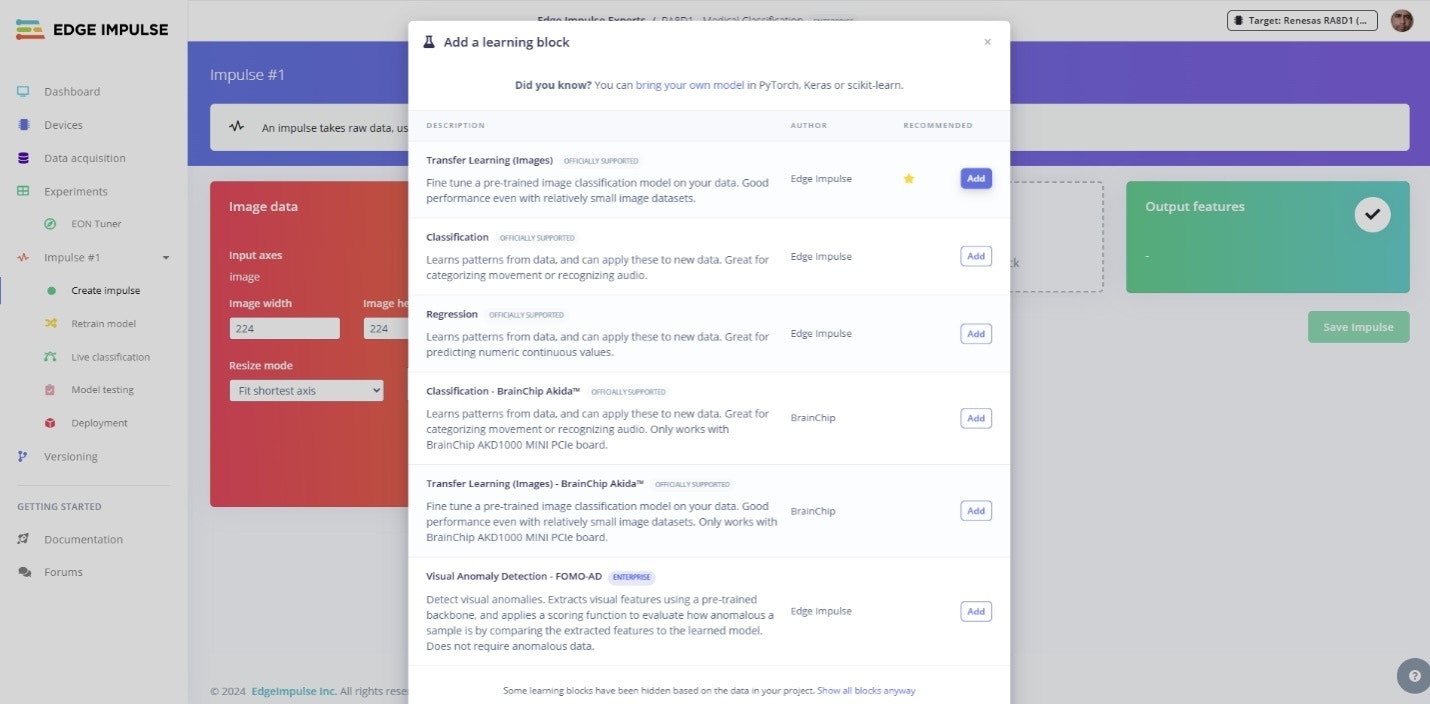
Task: Click the Output features checkmark icon
Action: click(x=1372, y=214)
